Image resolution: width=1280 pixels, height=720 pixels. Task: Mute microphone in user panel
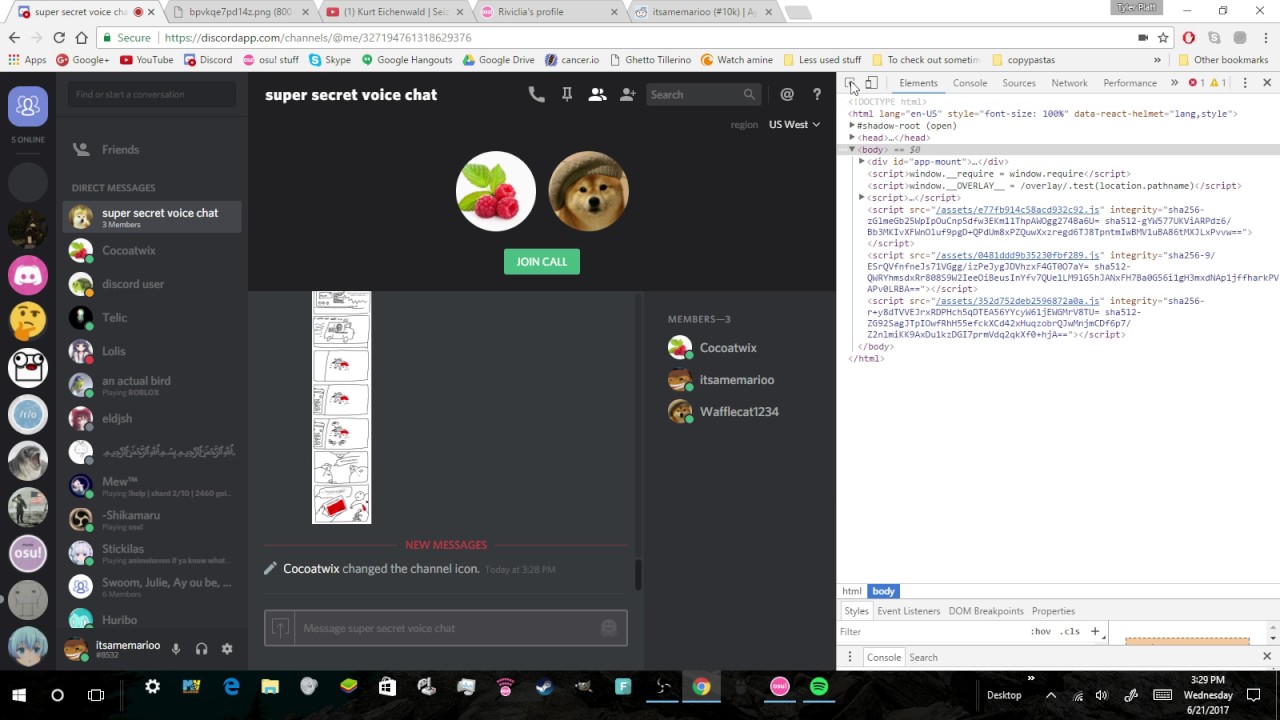pyautogui.click(x=176, y=649)
